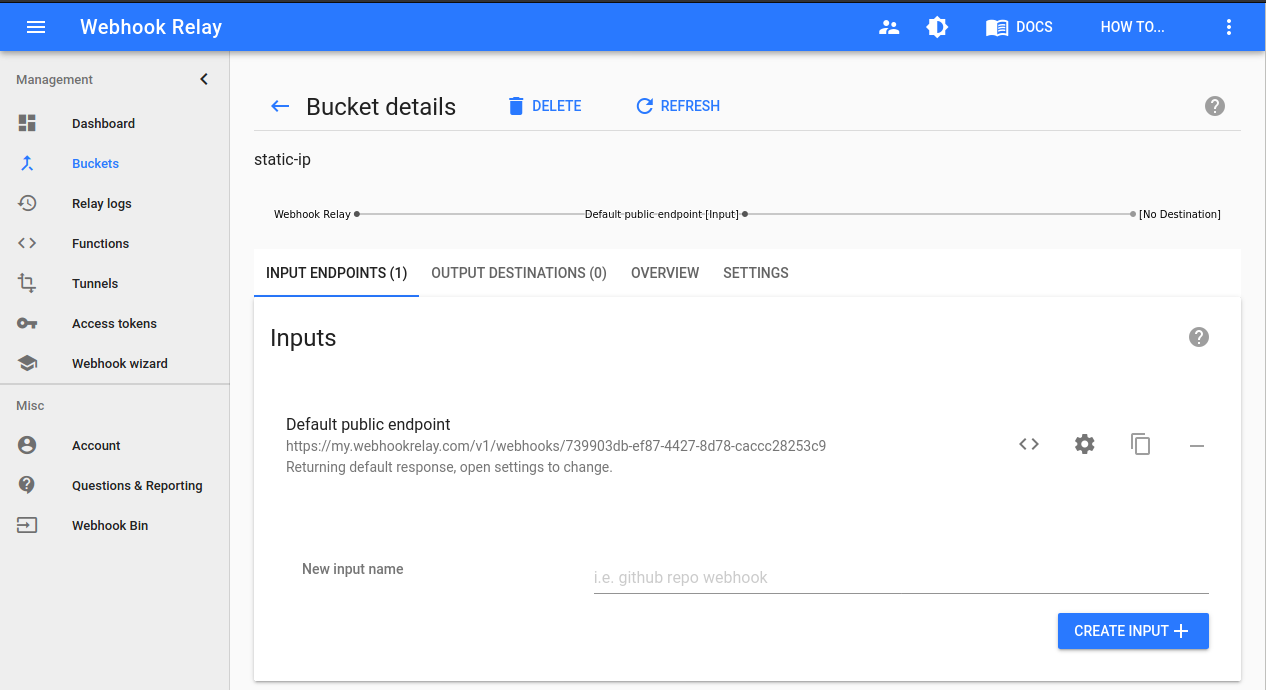
Task: Create a new input
Action: pyautogui.click(x=1133, y=631)
